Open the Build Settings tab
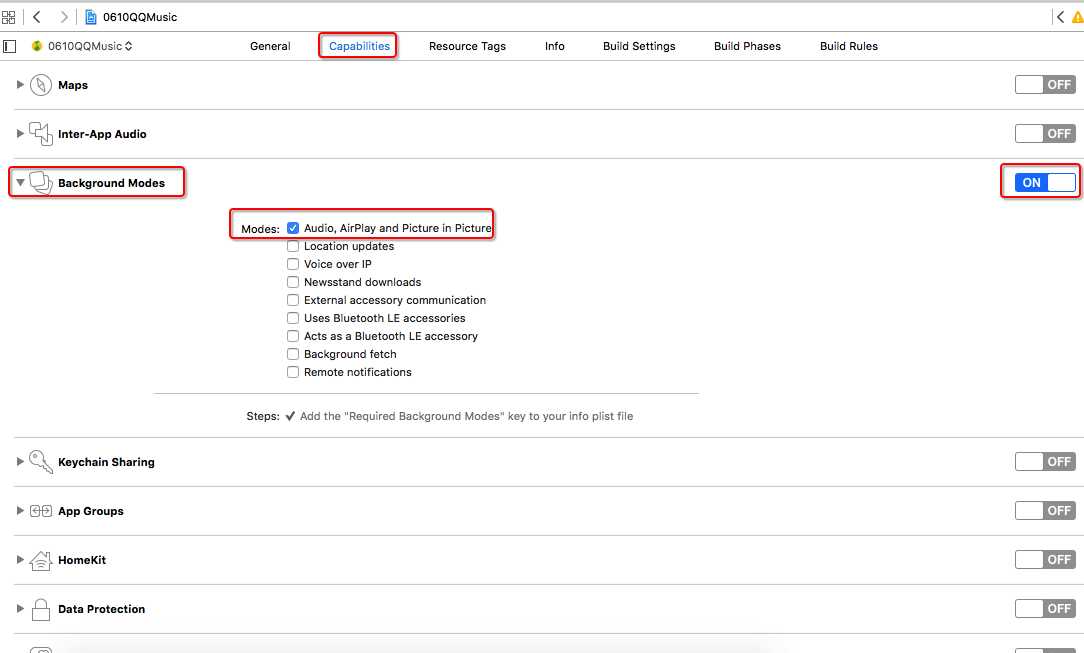Image resolution: width=1084 pixels, height=653 pixels. coord(639,46)
